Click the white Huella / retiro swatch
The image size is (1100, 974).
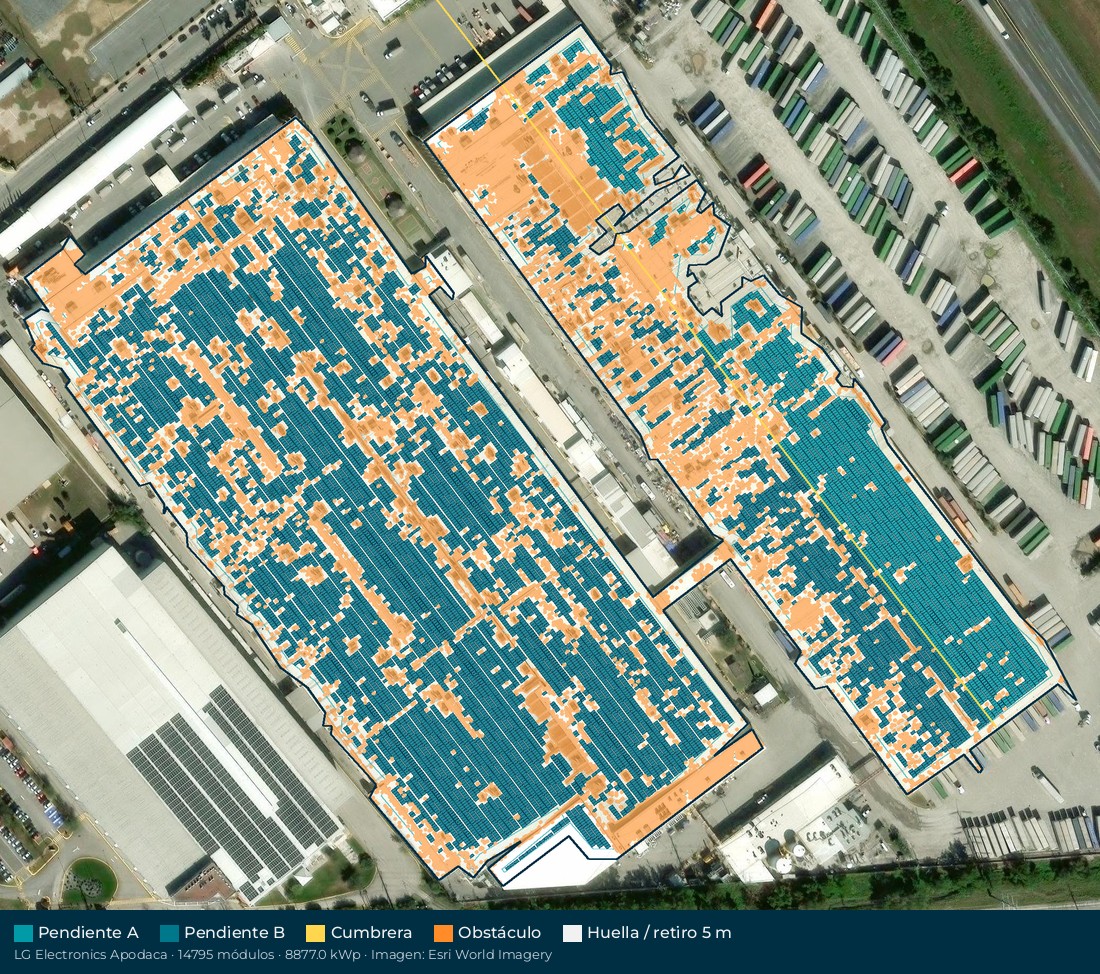[x=572, y=933]
